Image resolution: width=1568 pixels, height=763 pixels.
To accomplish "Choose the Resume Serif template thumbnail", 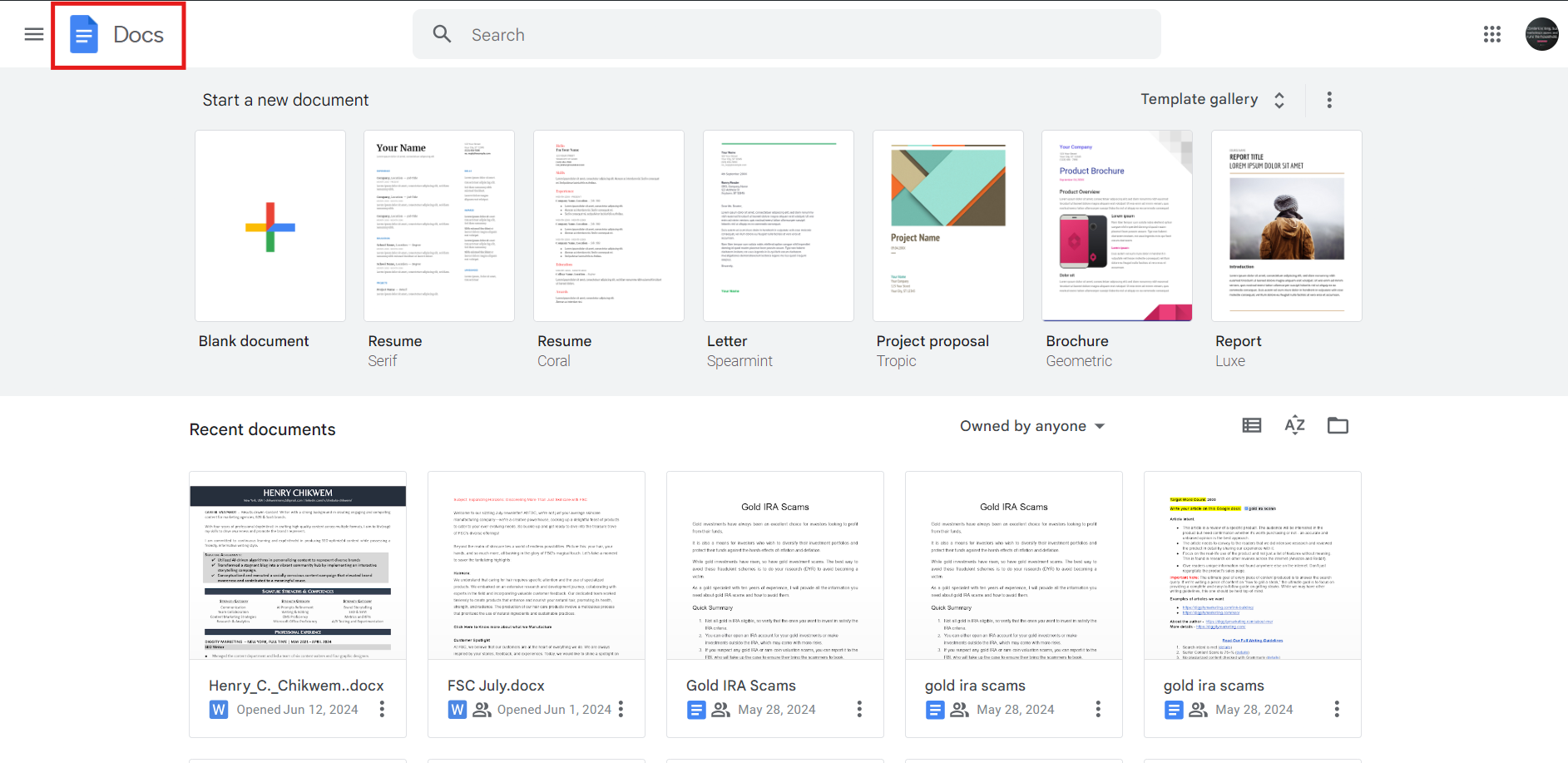I will pos(439,226).
